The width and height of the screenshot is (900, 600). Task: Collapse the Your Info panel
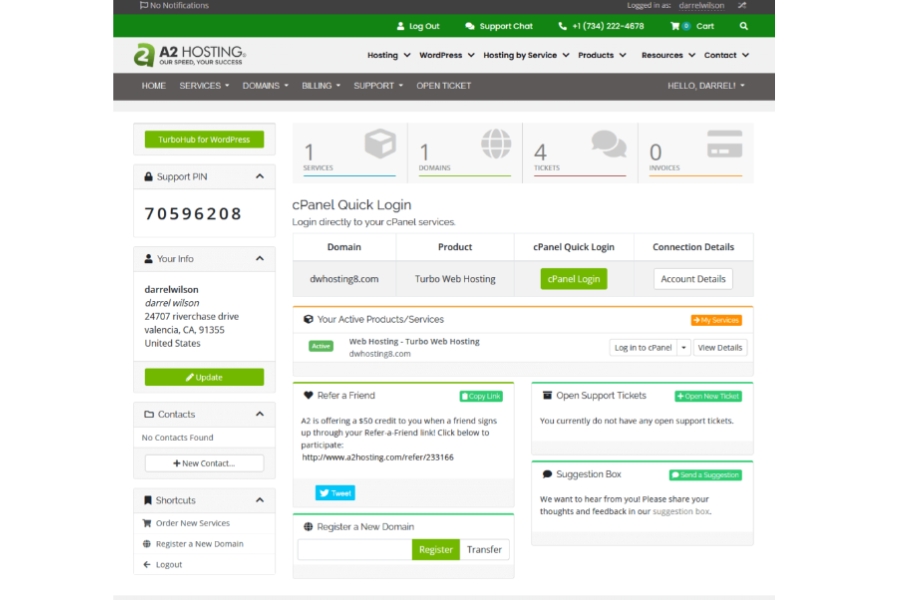click(x=259, y=258)
